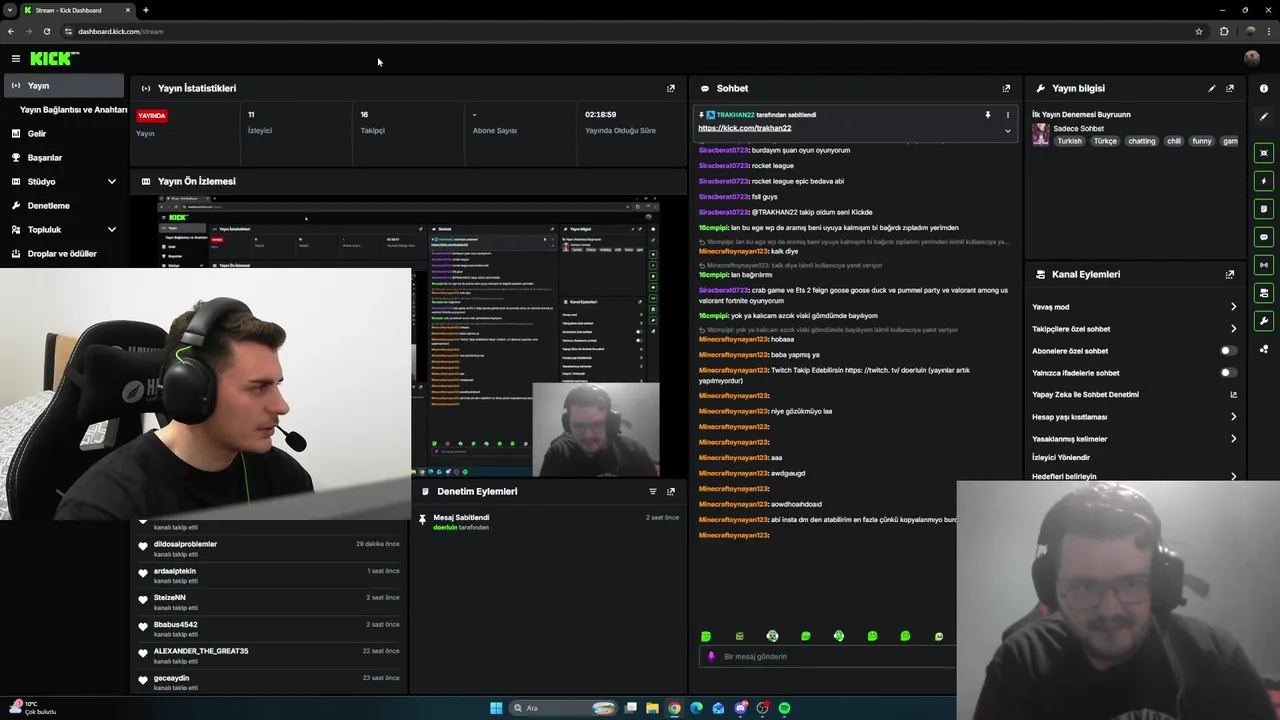Click the pencil icon in right rail
The image size is (1280, 720).
pos(1264,116)
